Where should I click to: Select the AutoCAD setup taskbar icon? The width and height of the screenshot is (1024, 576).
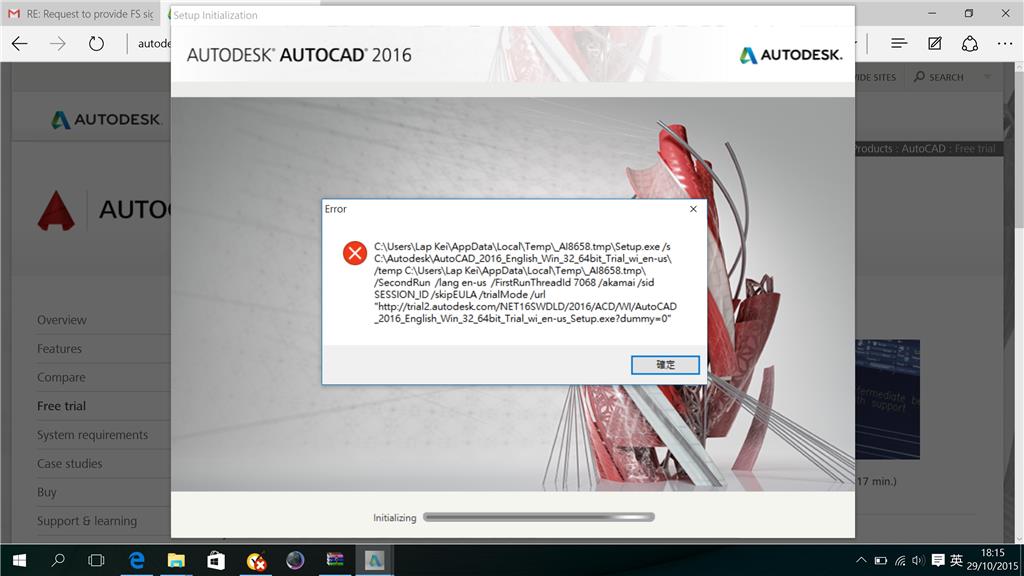pos(374,560)
